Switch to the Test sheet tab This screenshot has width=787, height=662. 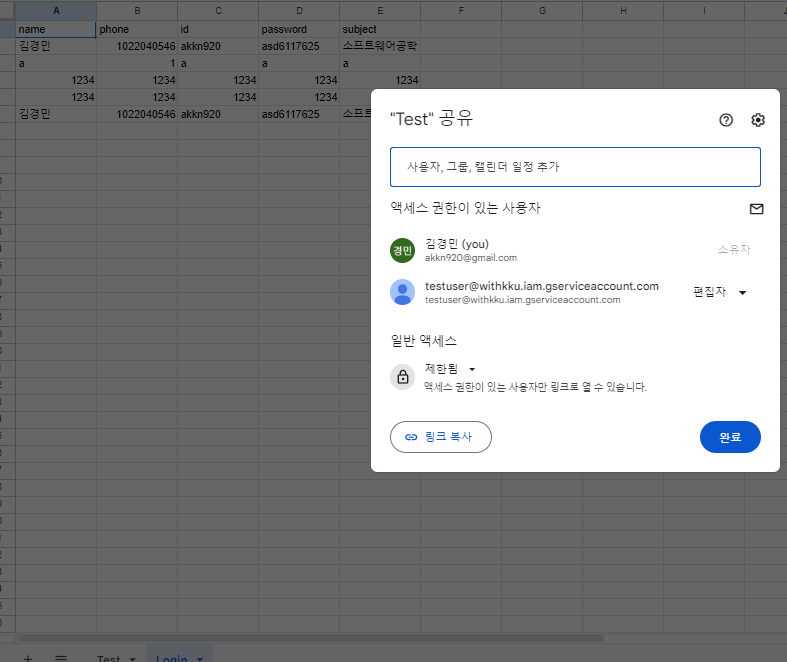click(x=108, y=658)
